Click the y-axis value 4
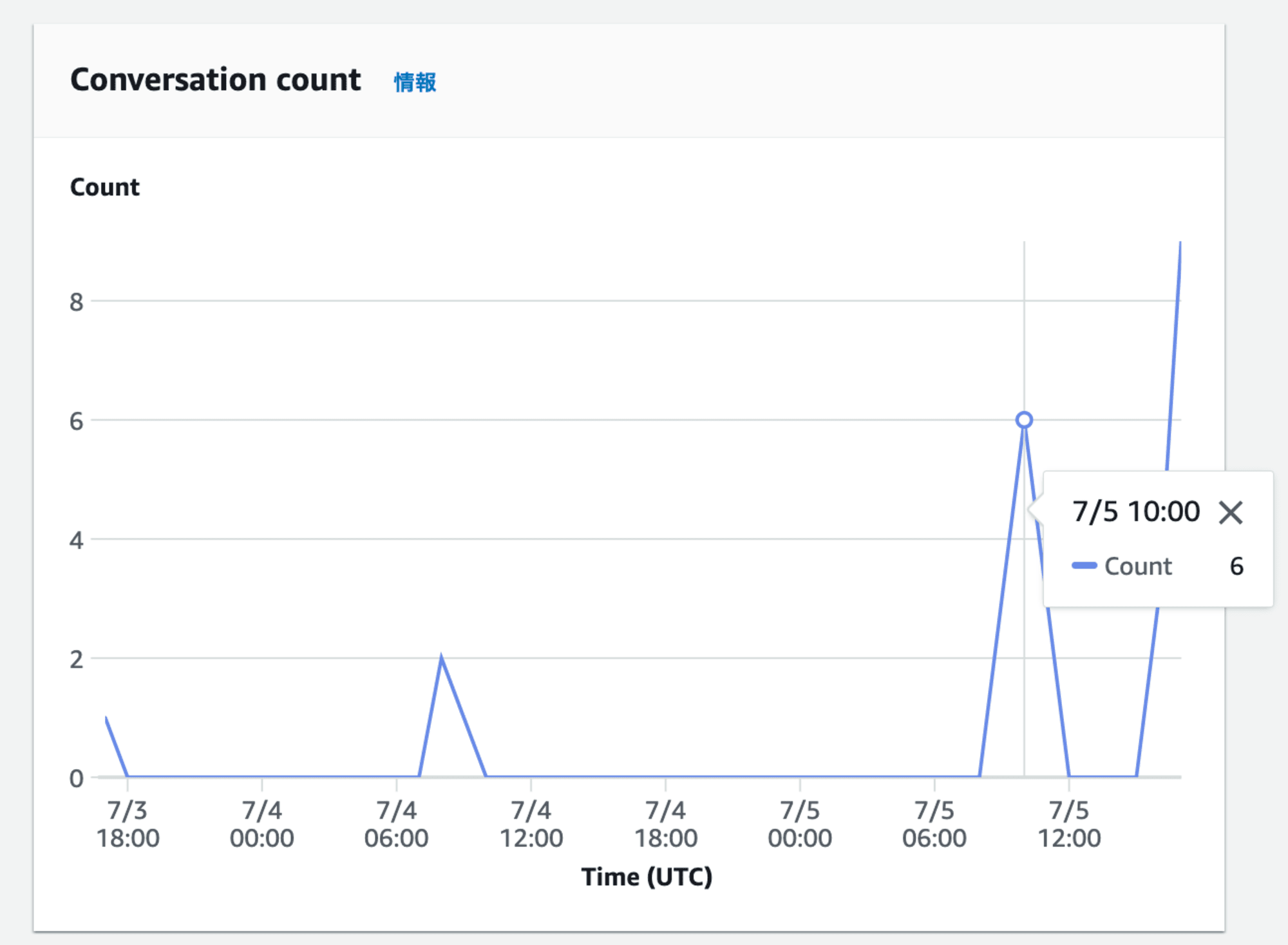This screenshot has width=1288, height=945. coord(77,540)
